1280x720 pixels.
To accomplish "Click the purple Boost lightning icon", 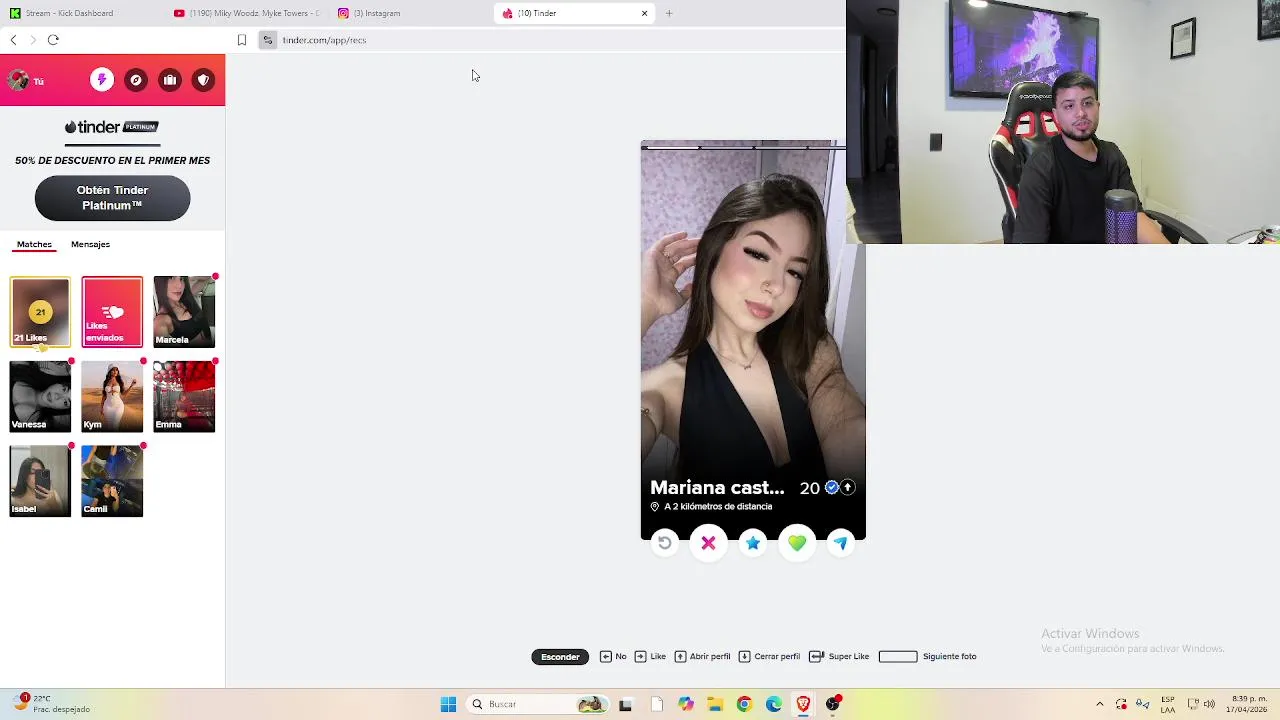I will [102, 80].
